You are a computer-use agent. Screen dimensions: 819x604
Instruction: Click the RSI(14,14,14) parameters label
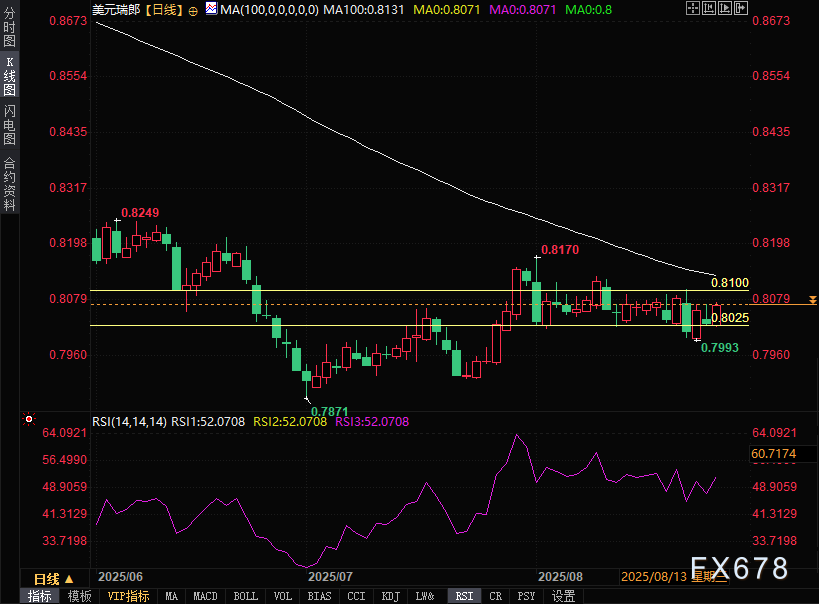[x=129, y=422]
